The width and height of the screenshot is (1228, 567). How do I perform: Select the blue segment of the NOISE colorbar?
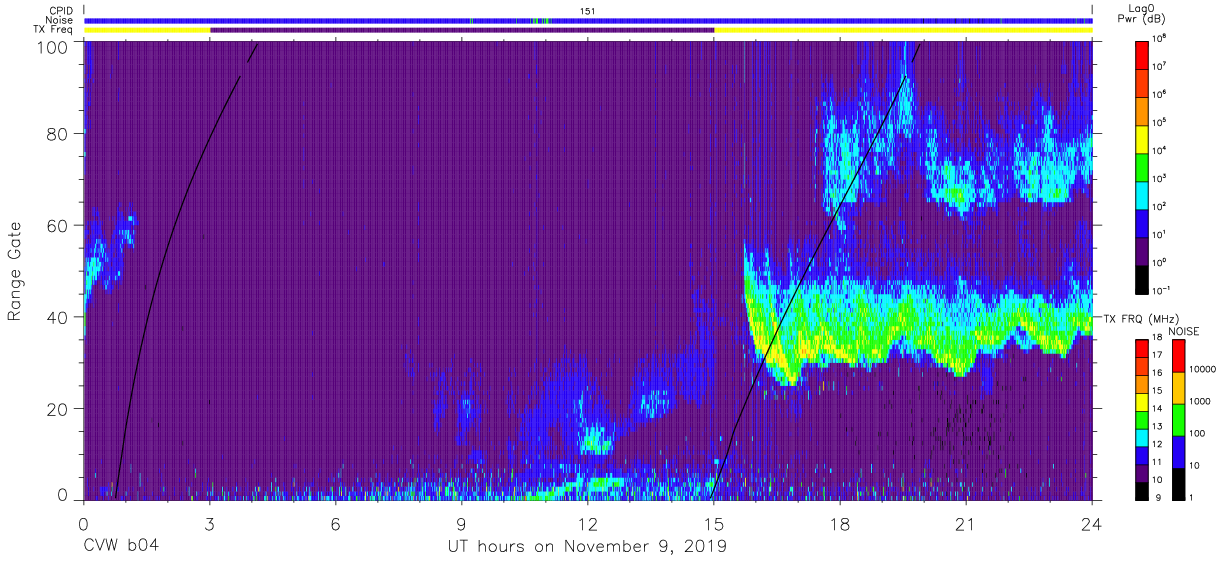pyautogui.click(x=1178, y=452)
